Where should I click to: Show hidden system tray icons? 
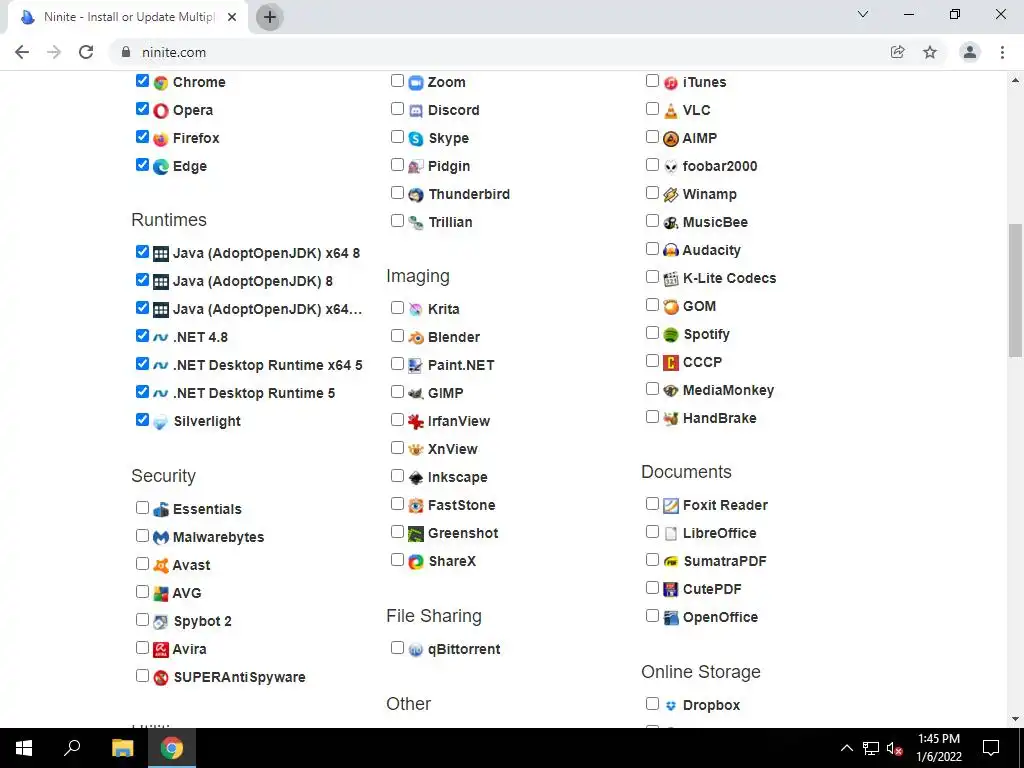coord(846,748)
